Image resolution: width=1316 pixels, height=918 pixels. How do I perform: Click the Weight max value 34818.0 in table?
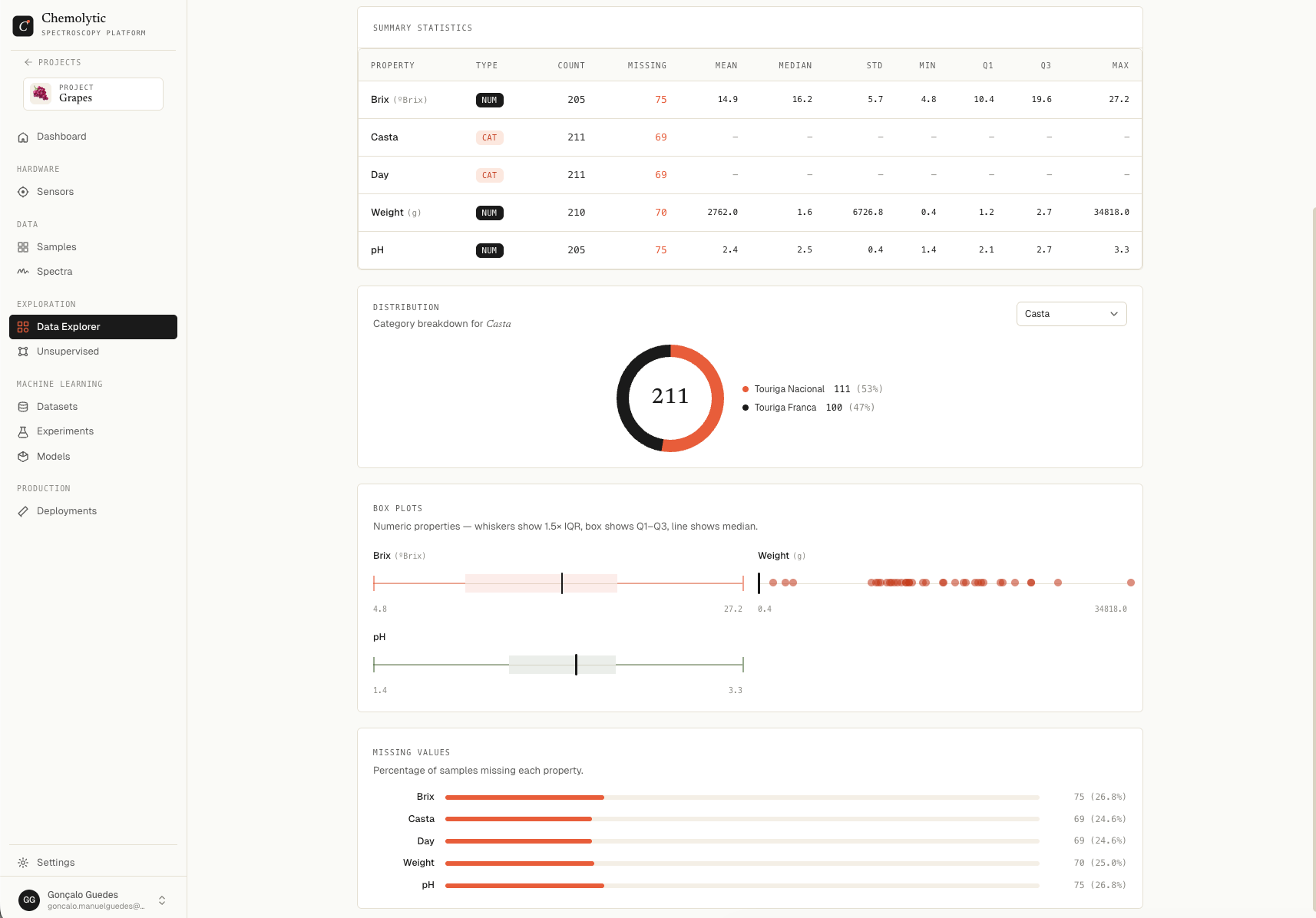pos(1112,213)
